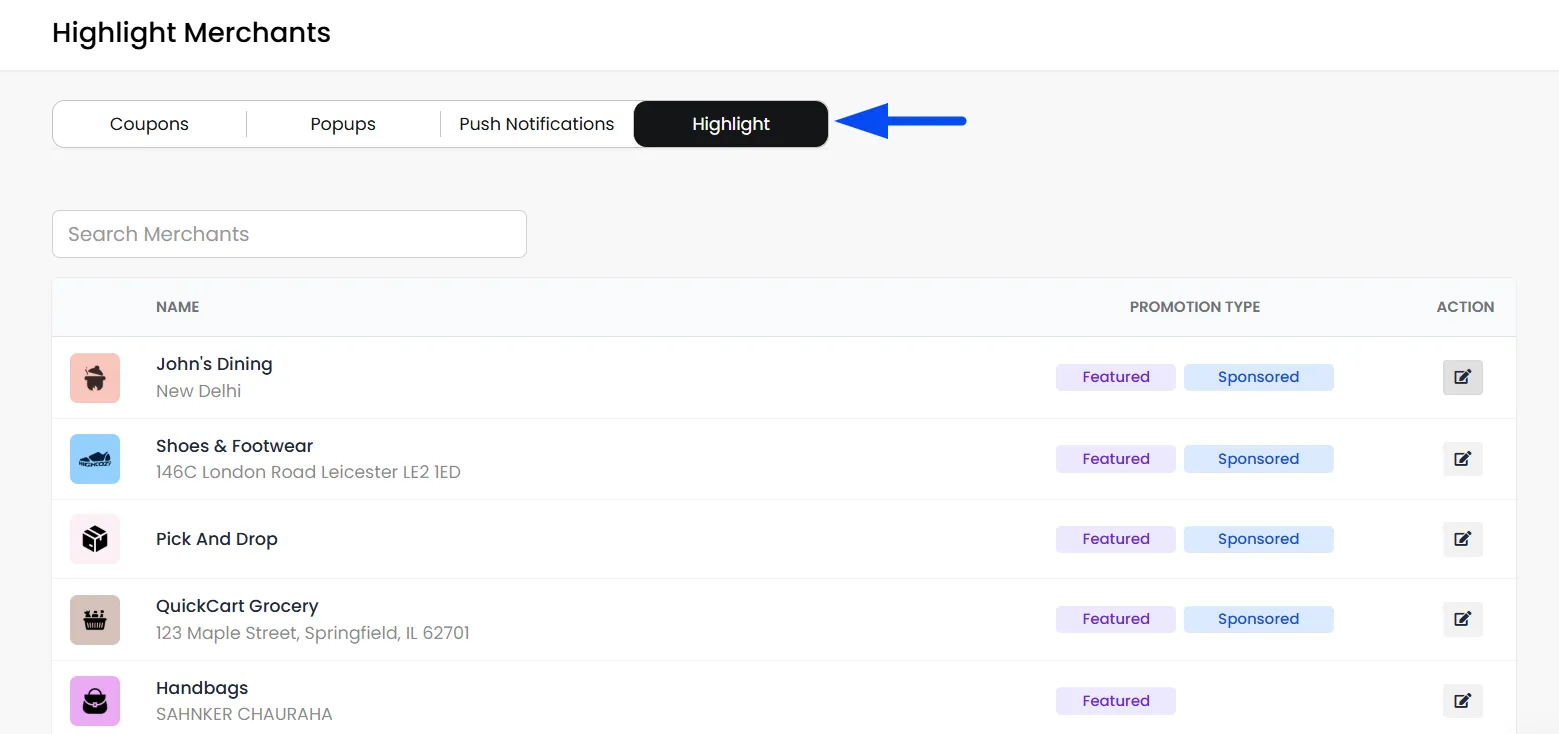This screenshot has height=734, width=1559.
Task: Click the Highlight Merchants page title
Action: point(191,33)
